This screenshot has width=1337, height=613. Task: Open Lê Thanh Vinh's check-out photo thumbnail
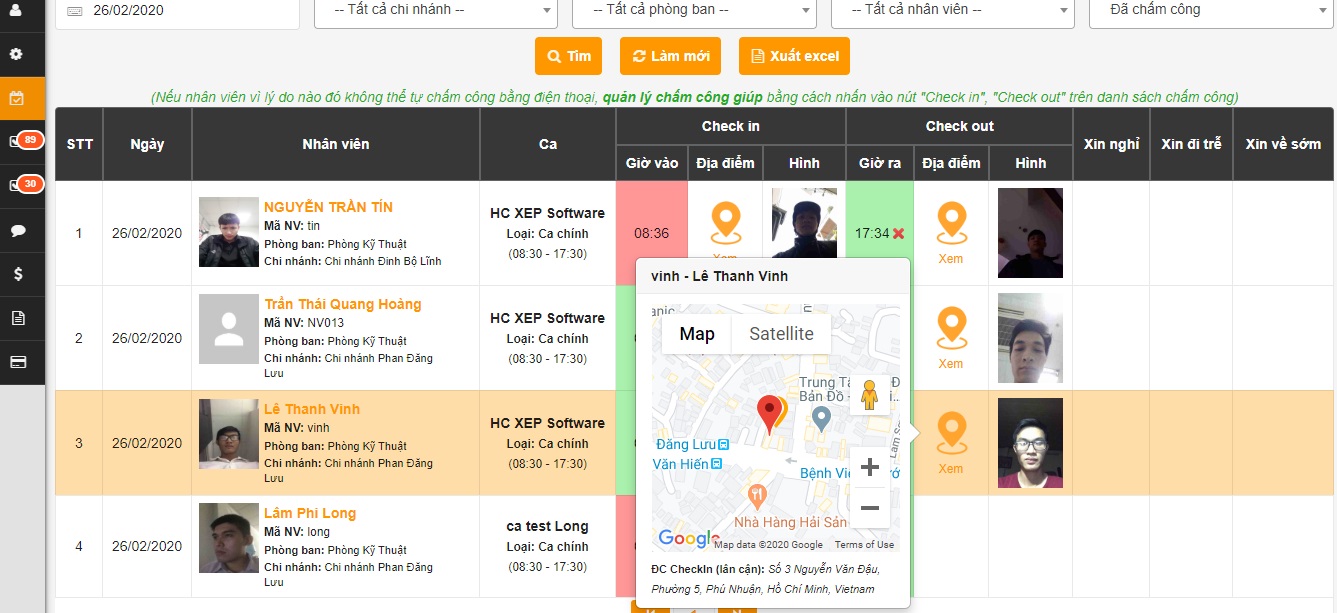click(x=1030, y=442)
